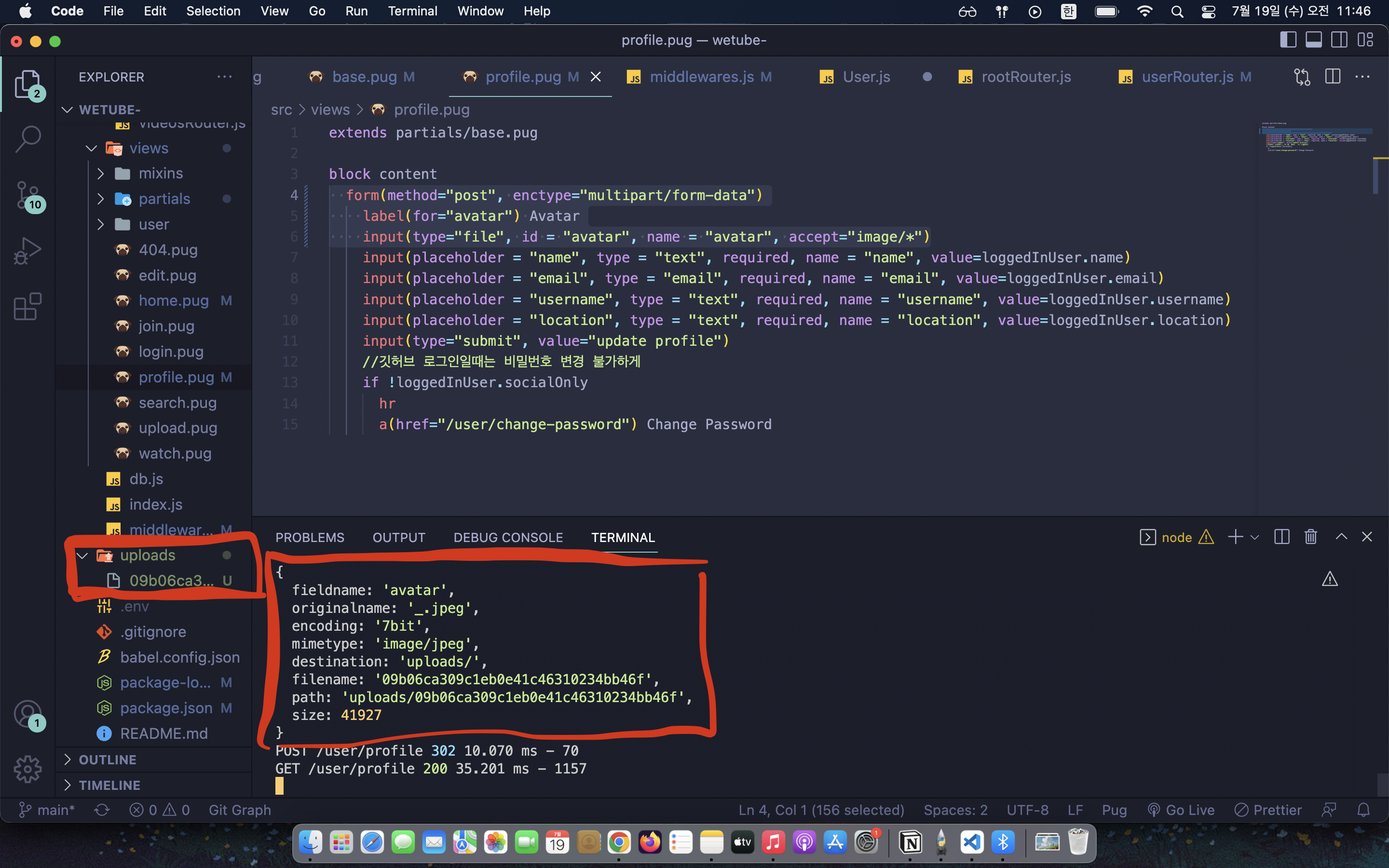
Task: Toggle the primary side bar layout button
Action: pyautogui.click(x=1288, y=40)
